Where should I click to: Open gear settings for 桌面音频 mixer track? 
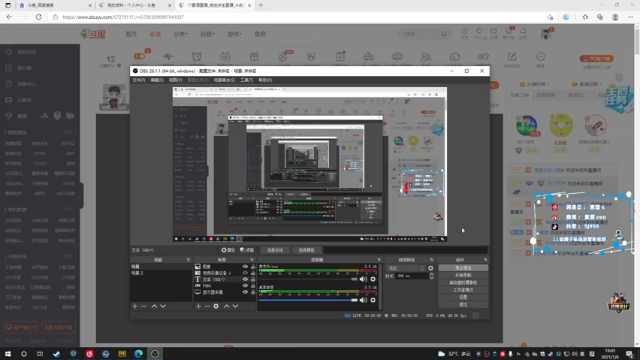click(373, 300)
